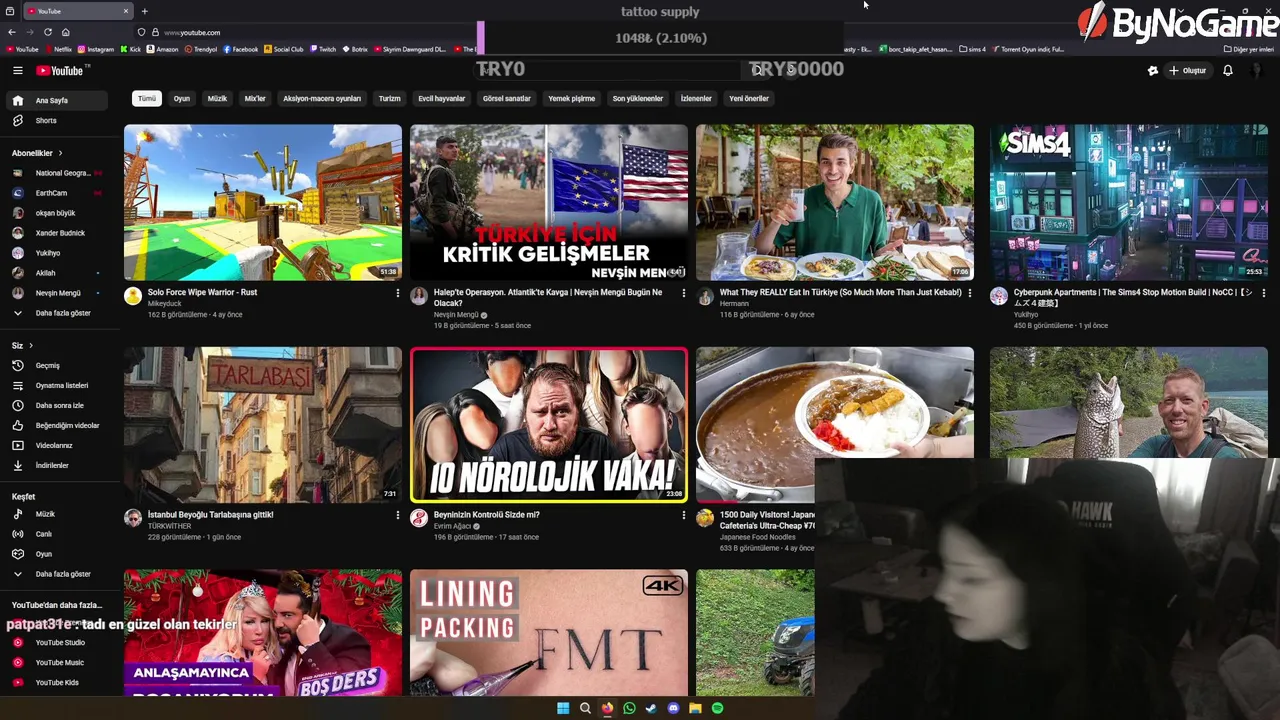This screenshot has height=720, width=1280.
Task: Click the Oluştur create button
Action: pyautogui.click(x=1188, y=71)
